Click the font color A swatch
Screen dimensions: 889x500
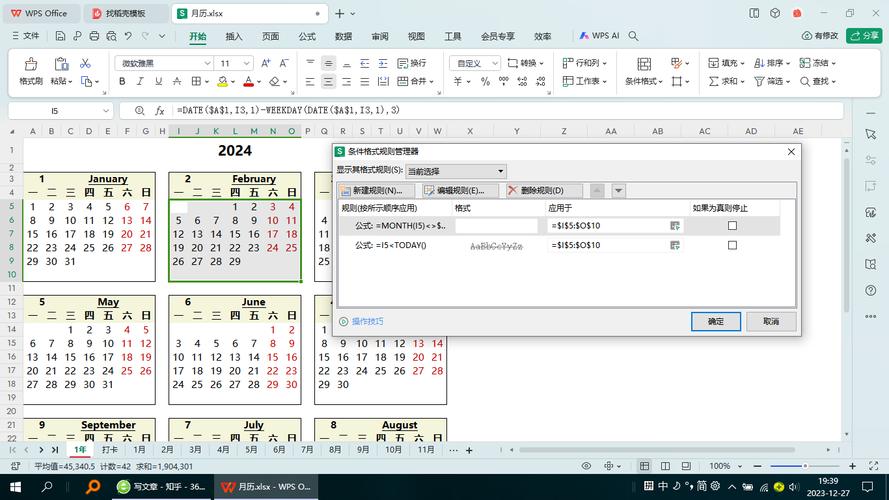point(248,82)
